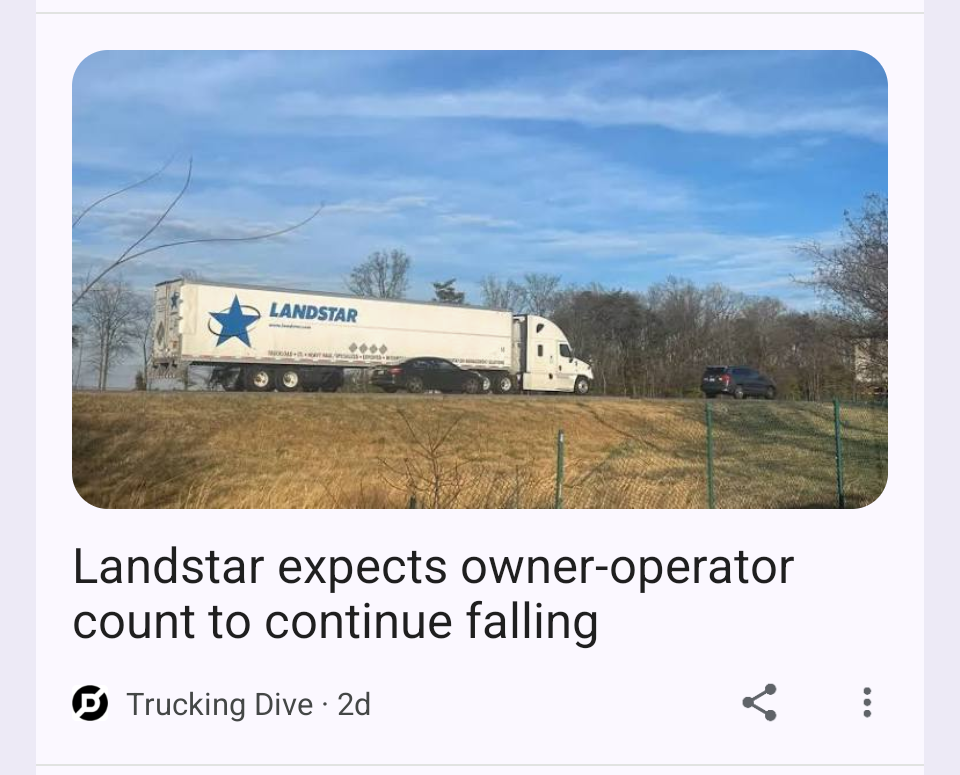Share the Landstar article

(759, 703)
